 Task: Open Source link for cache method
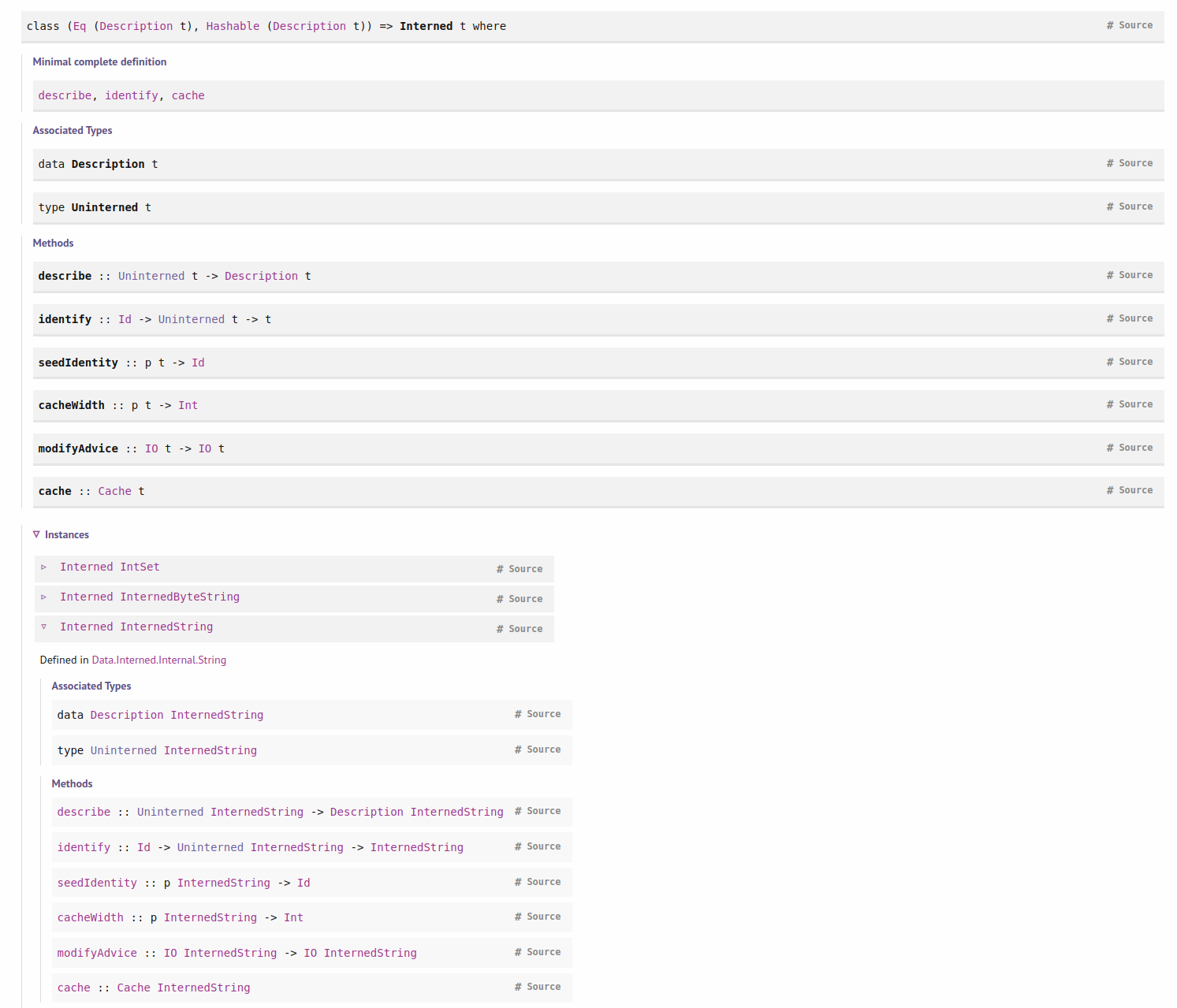pyautogui.click(x=1135, y=490)
